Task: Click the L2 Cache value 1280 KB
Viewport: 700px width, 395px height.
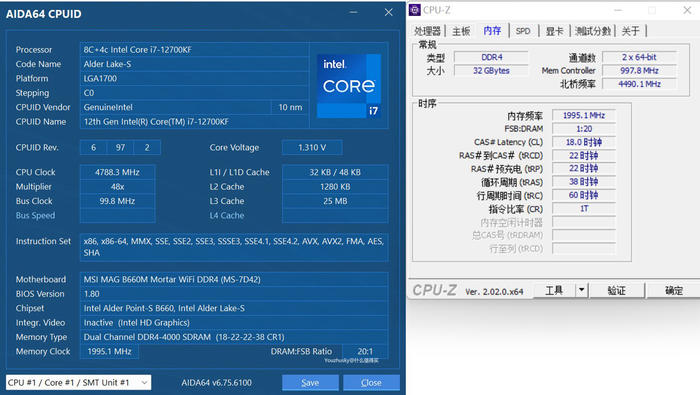Action: pos(335,187)
